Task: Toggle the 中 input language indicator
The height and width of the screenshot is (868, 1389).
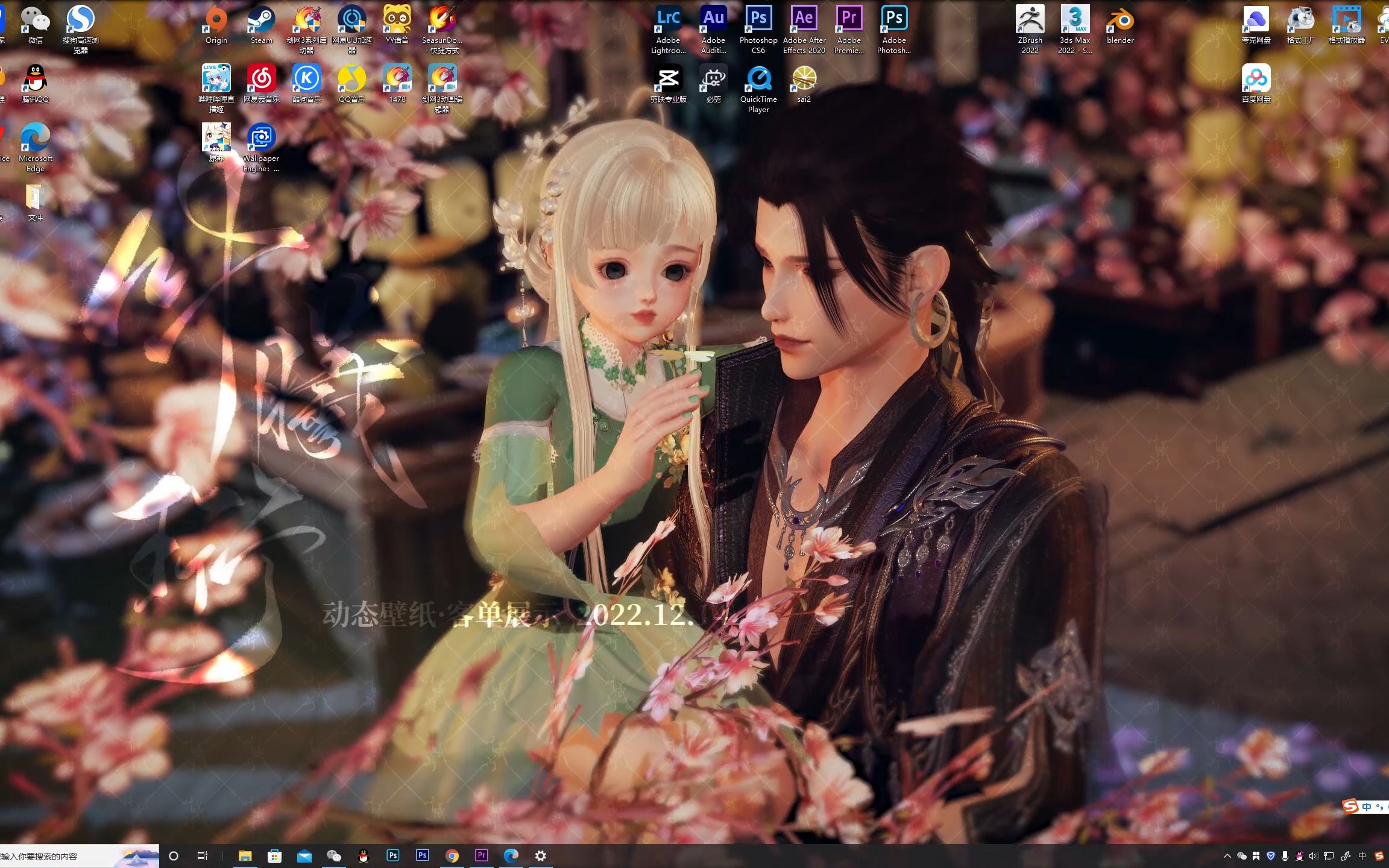Action: point(1362,856)
